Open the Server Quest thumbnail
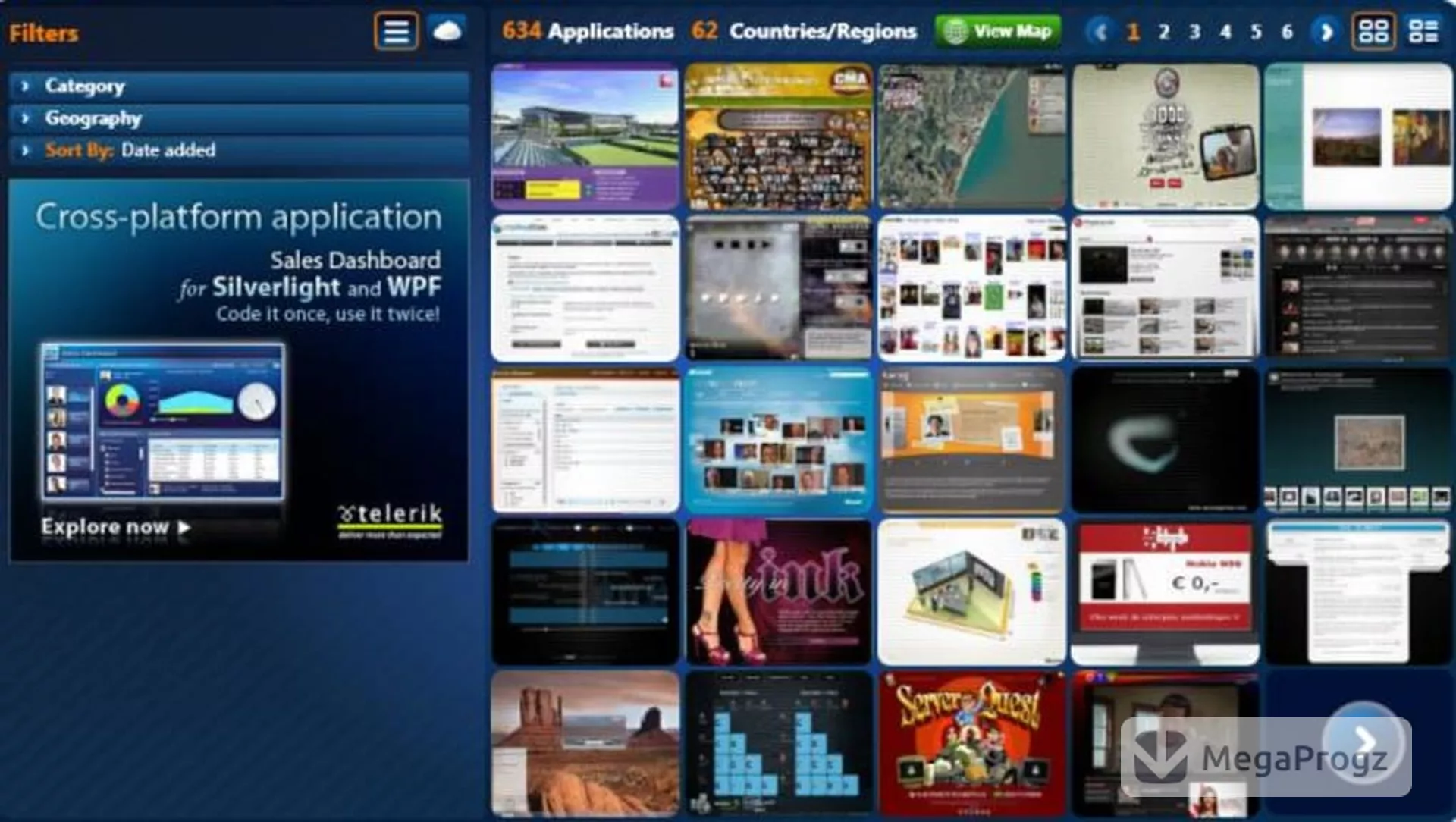Image resolution: width=1456 pixels, height=822 pixels. tap(972, 743)
